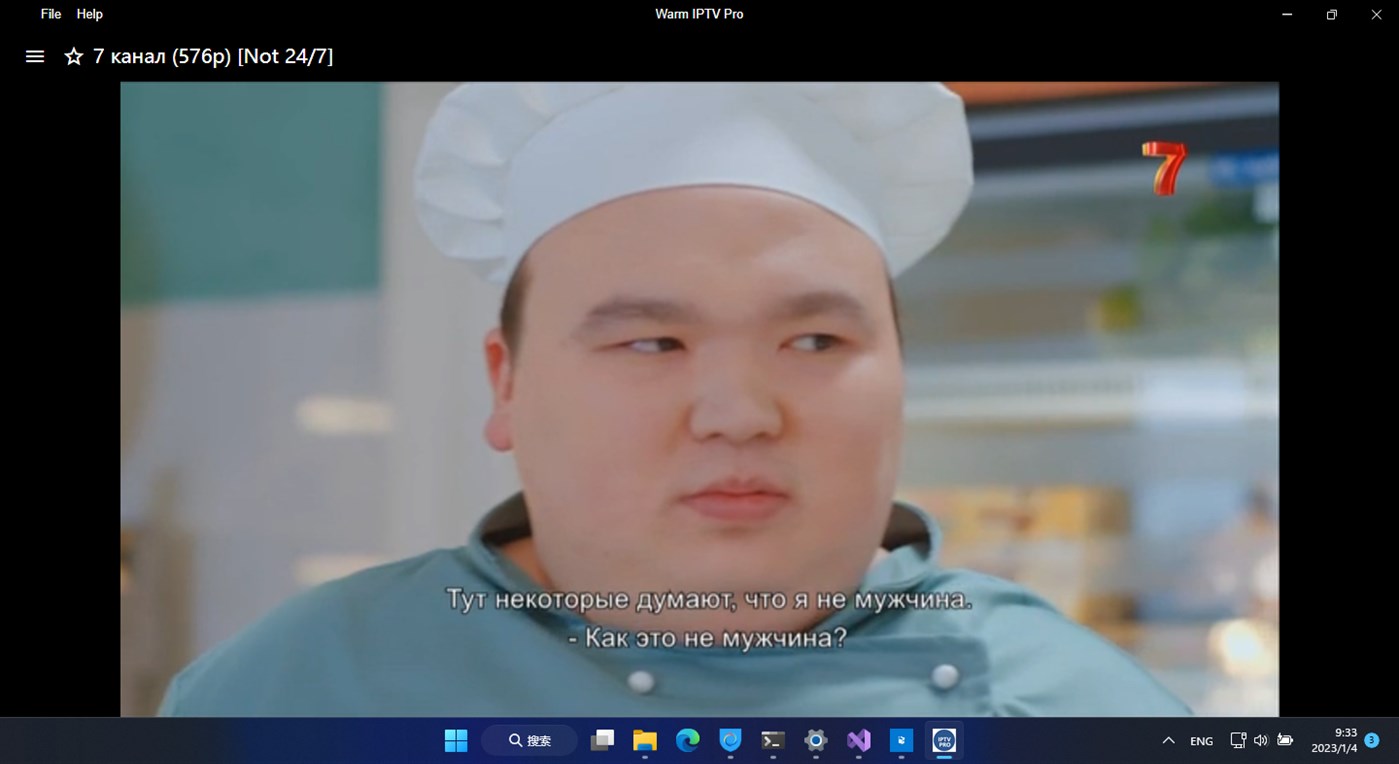Open the calendar via the clock
The height and width of the screenshot is (764, 1399).
coord(1340,740)
